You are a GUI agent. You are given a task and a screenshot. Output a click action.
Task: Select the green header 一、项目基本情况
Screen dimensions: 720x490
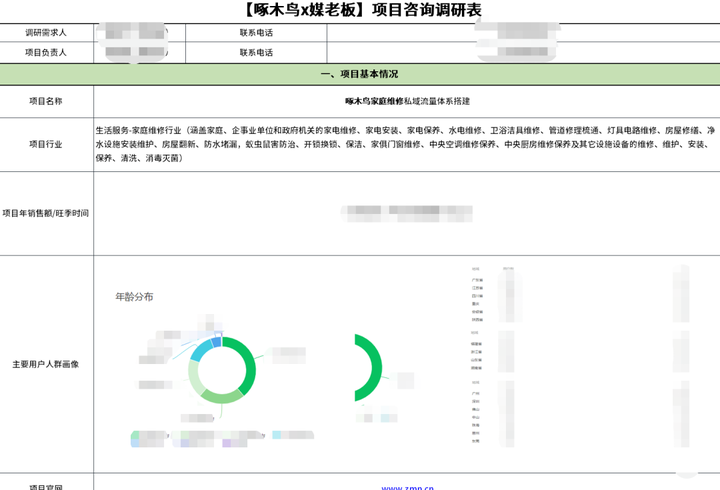coord(360,74)
